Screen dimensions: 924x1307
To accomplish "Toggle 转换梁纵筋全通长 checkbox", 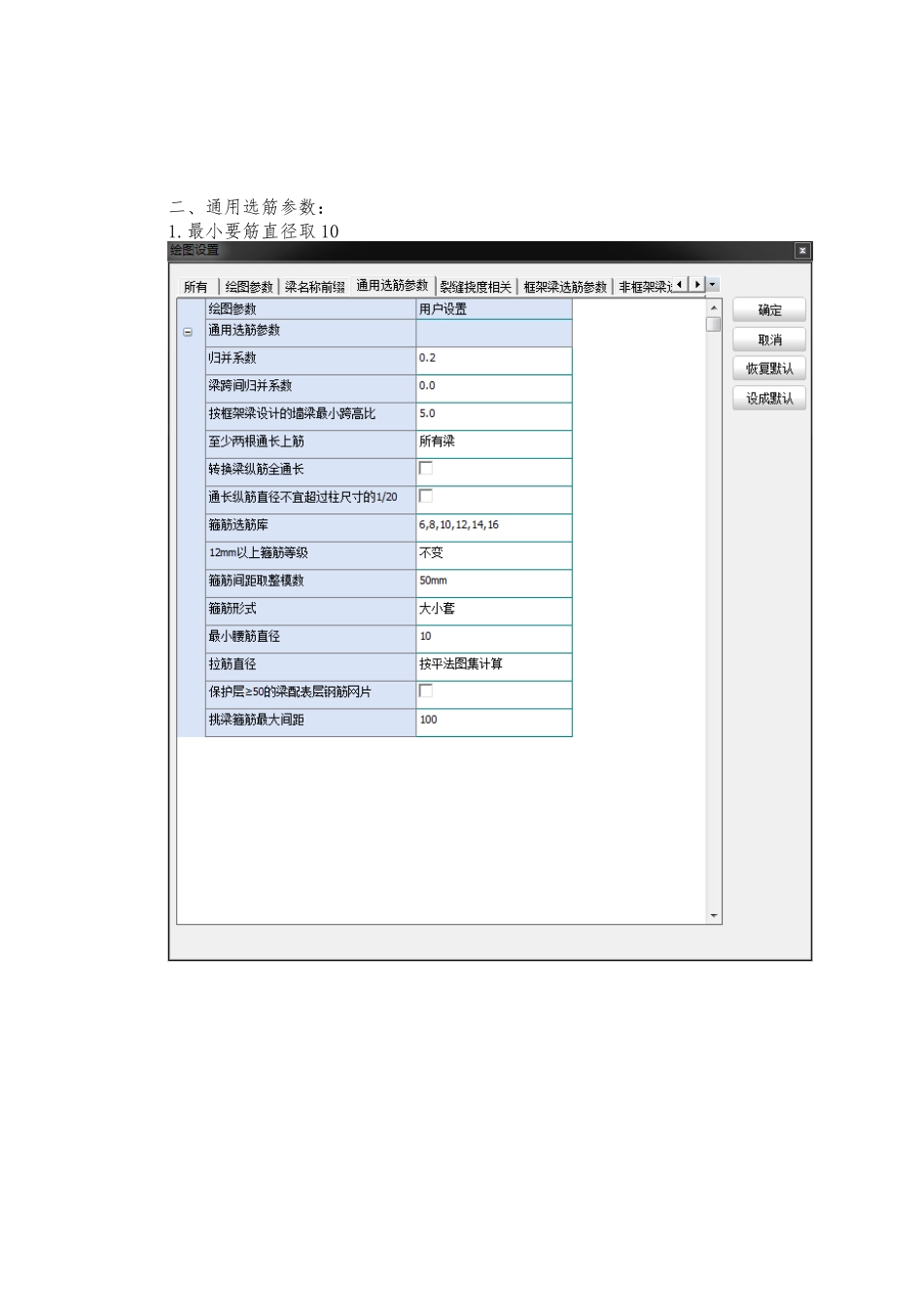I will (425, 468).
